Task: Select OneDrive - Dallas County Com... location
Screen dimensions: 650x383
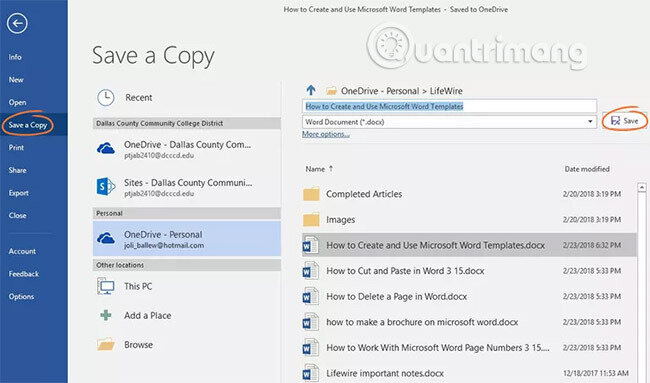Action: (x=187, y=149)
